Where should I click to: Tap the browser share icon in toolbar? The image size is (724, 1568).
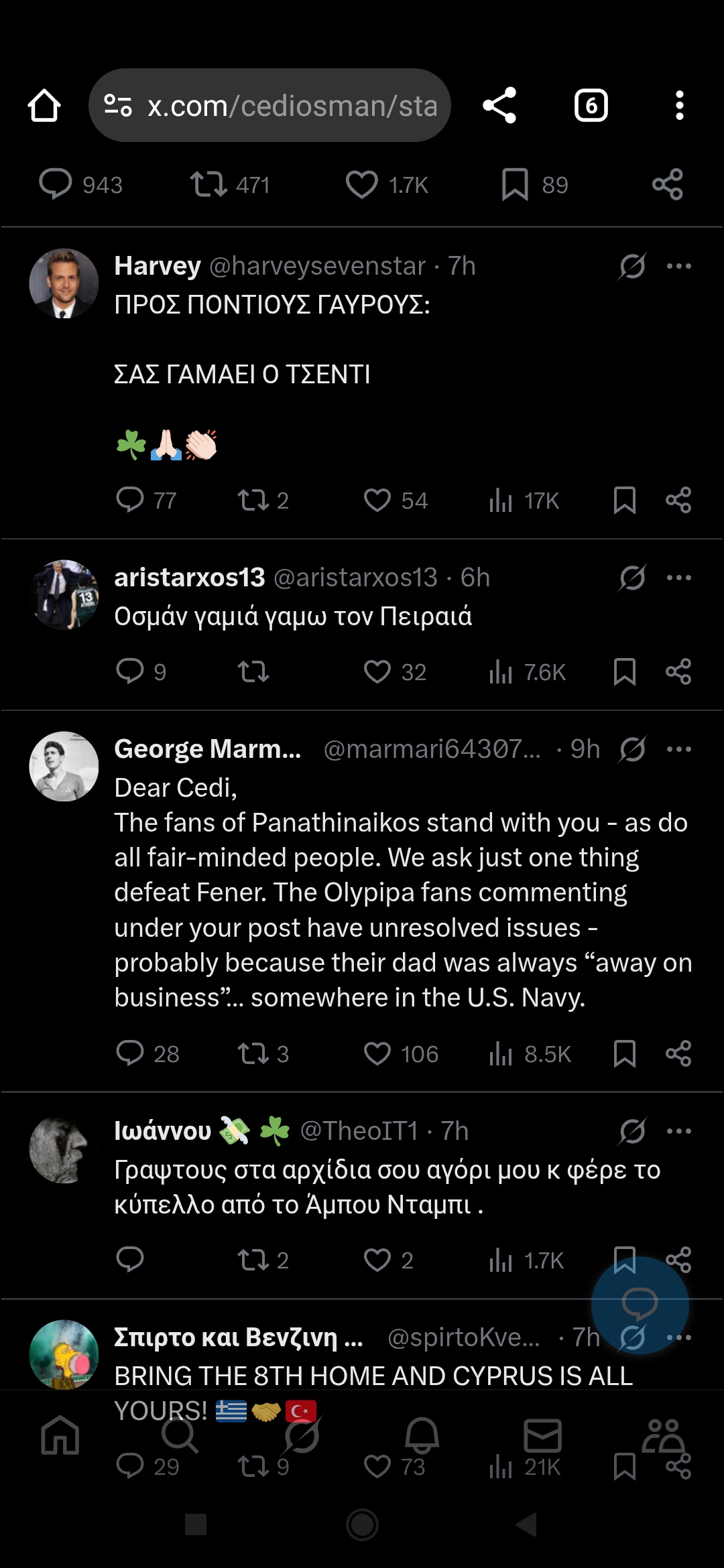click(x=499, y=106)
